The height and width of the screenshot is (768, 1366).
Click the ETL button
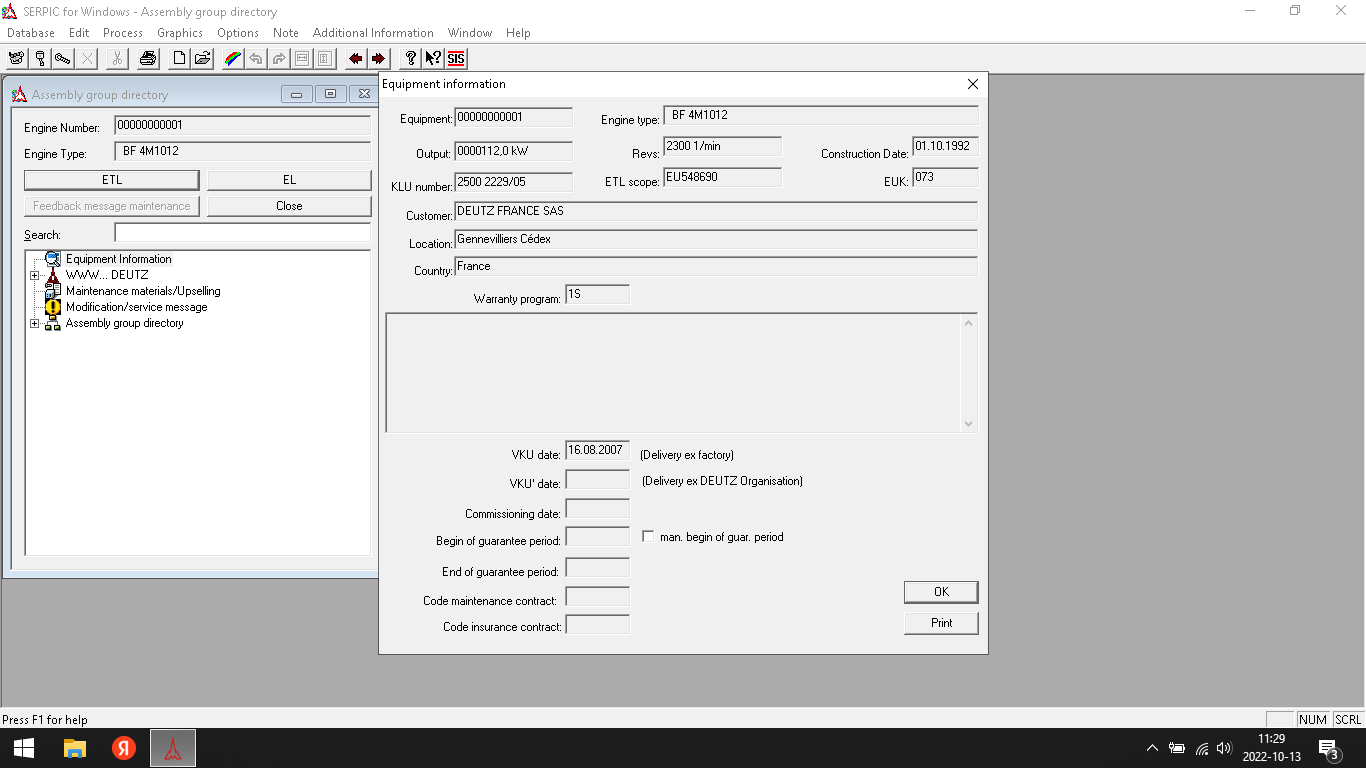[111, 180]
